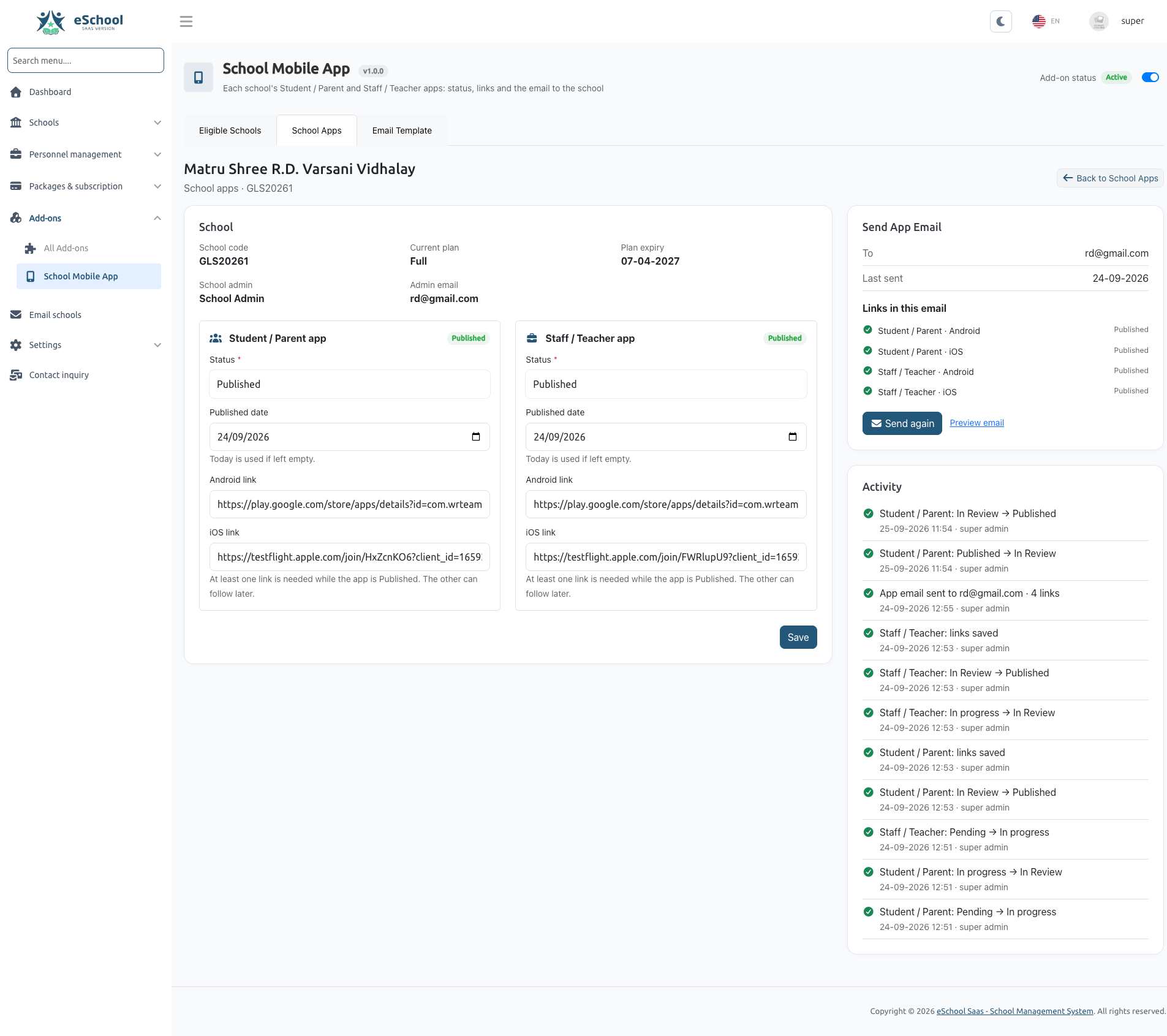Screen dimensions: 1167x1036
Task: Open School Mobile App sidebar item
Action: [89, 276]
